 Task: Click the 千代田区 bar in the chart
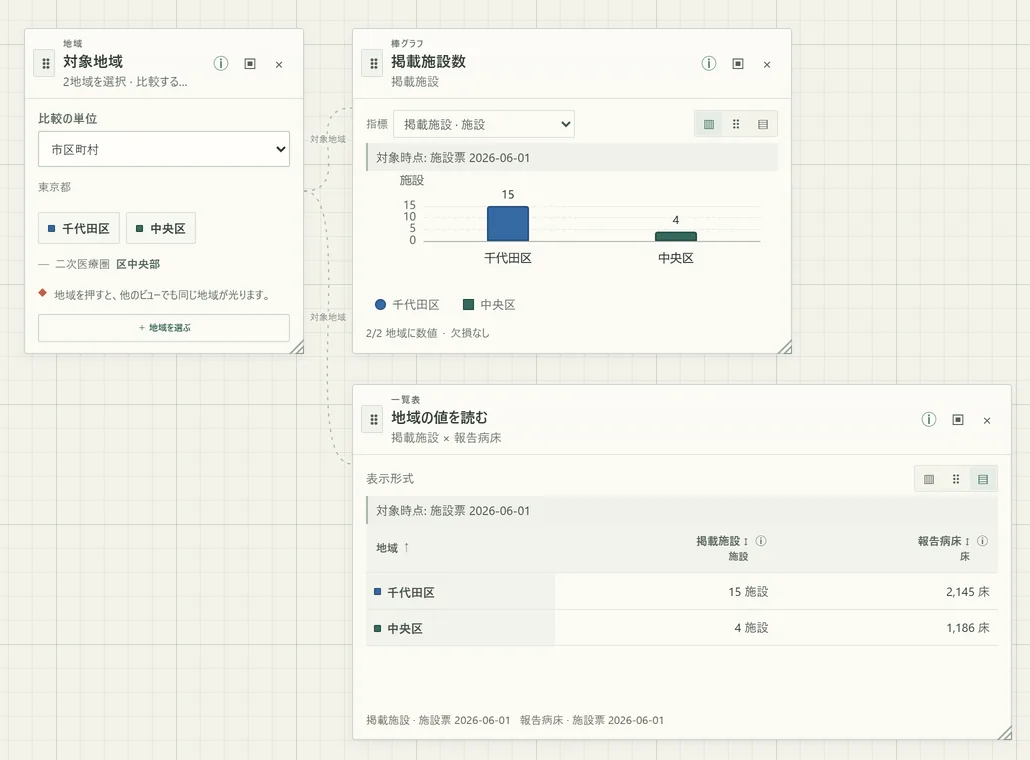[x=508, y=223]
